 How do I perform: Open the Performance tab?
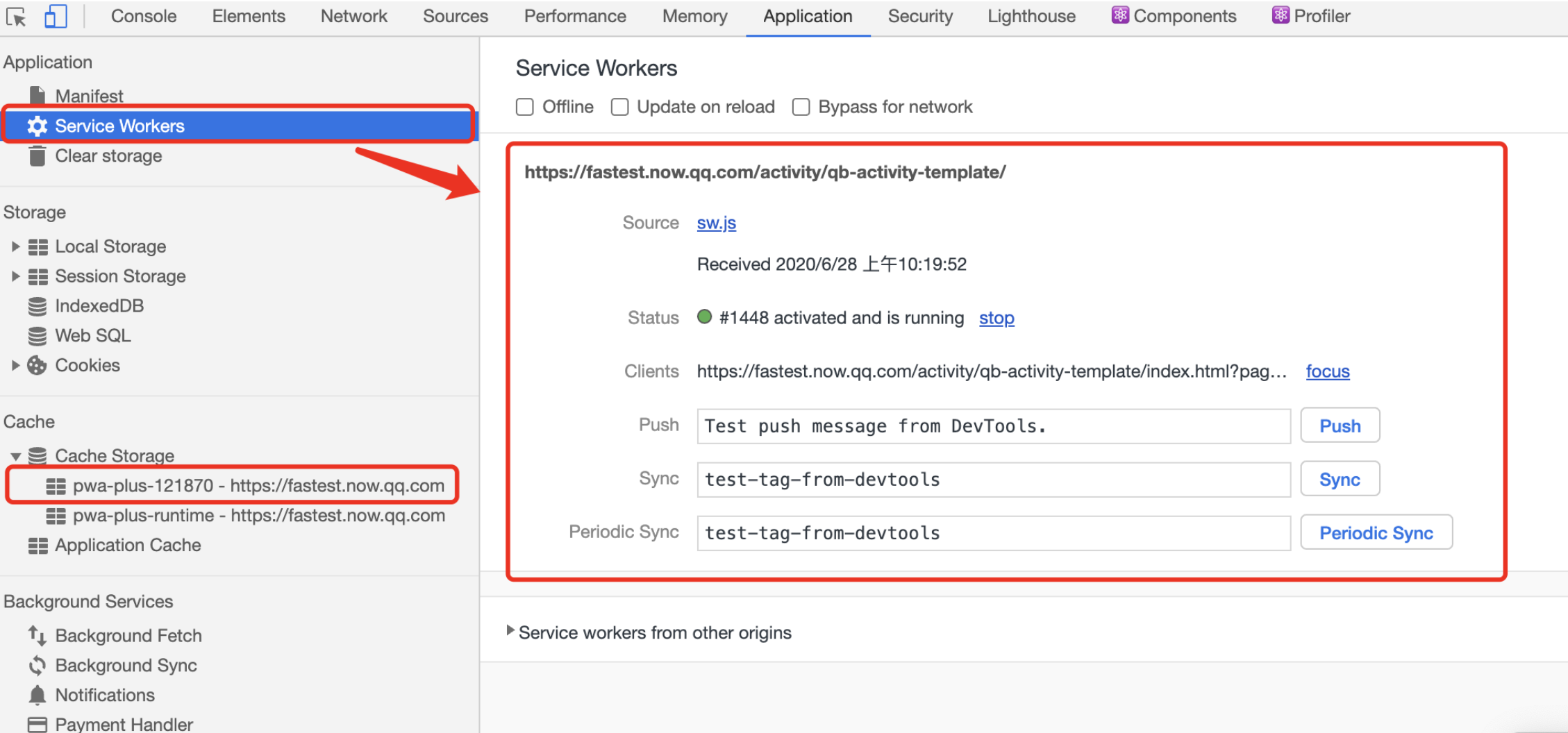pyautogui.click(x=575, y=16)
